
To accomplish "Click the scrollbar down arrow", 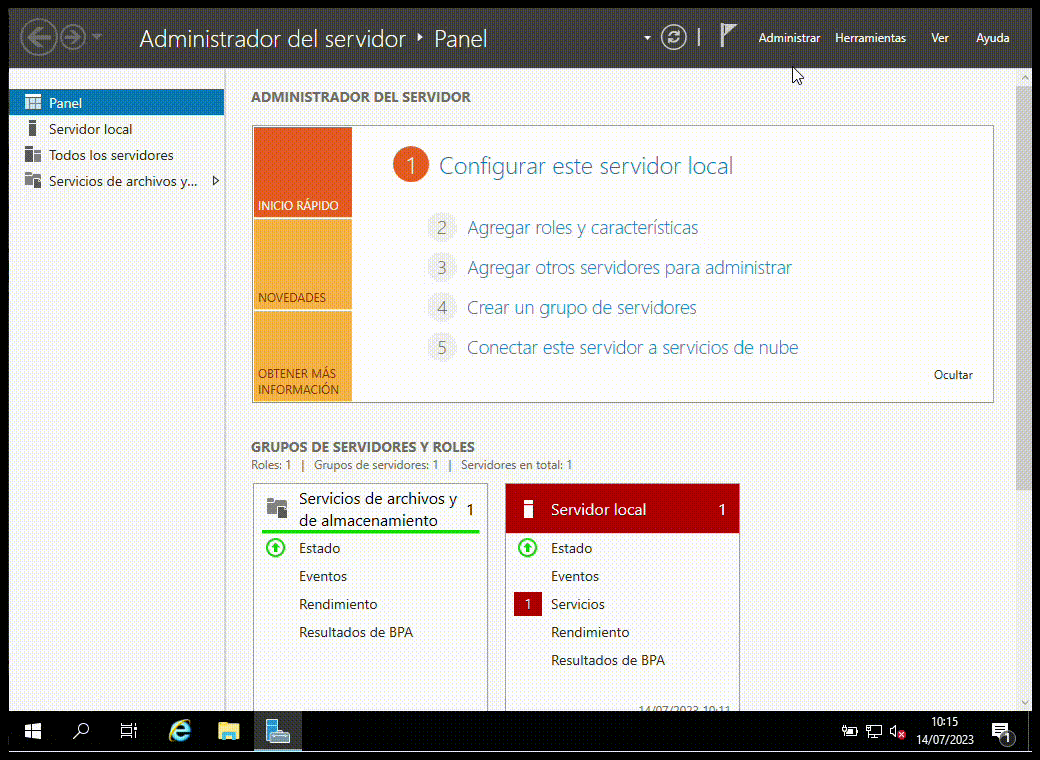I will (x=1024, y=702).
